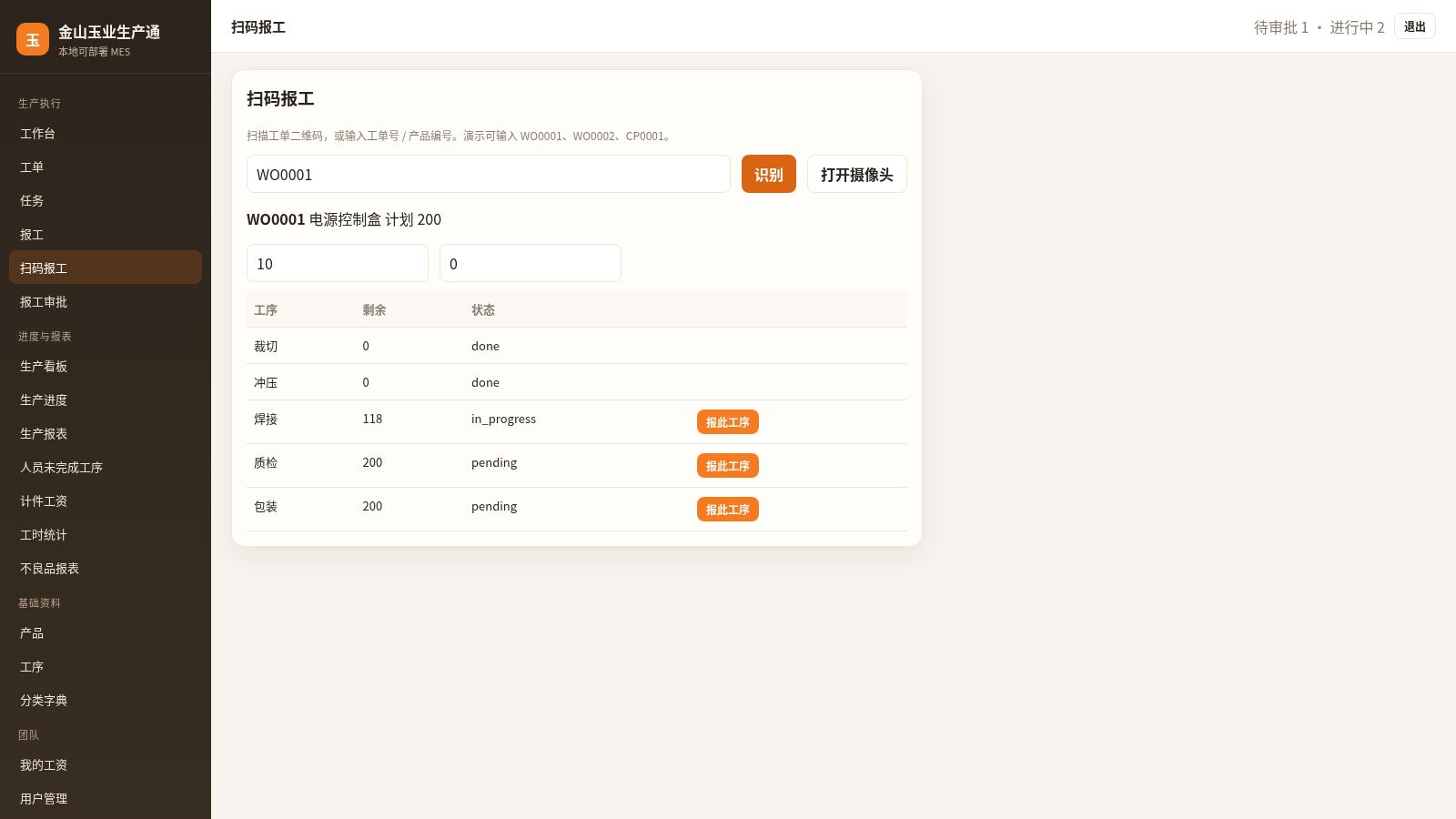Open 工单 in the sidebar
Screen dimensions: 1456x819
(x=106, y=167)
